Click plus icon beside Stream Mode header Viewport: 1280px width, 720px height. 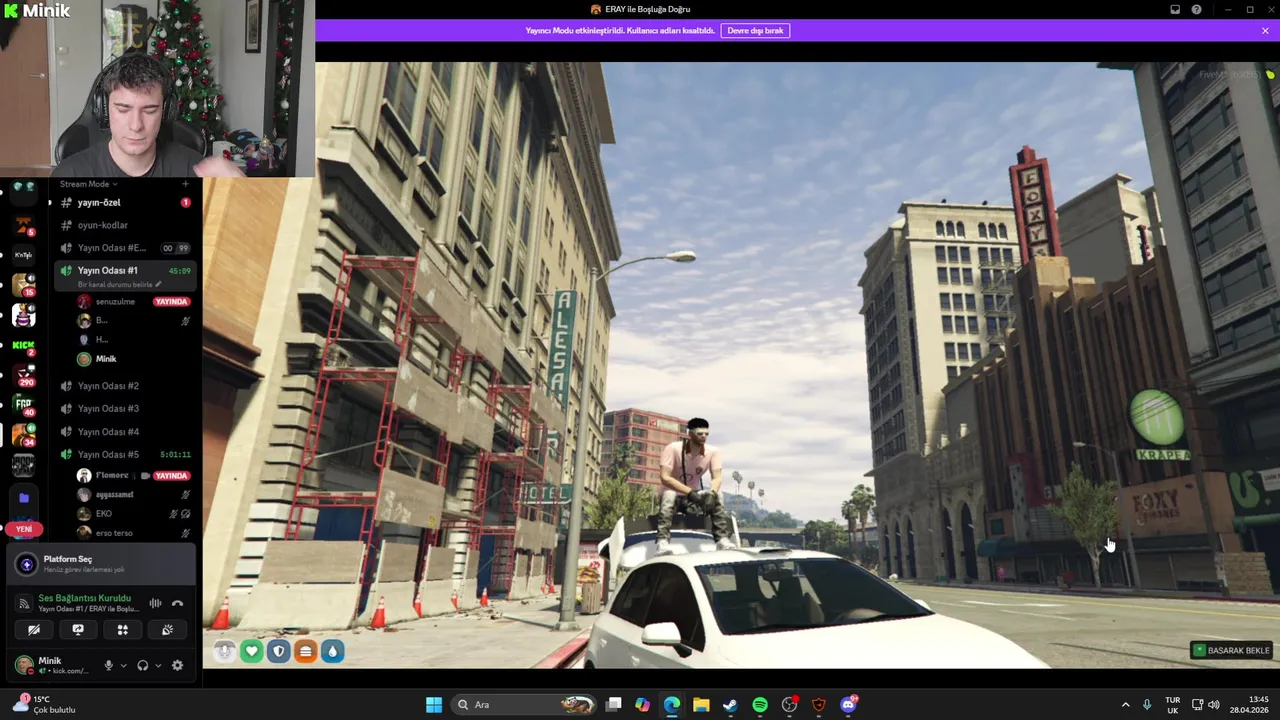click(x=185, y=184)
